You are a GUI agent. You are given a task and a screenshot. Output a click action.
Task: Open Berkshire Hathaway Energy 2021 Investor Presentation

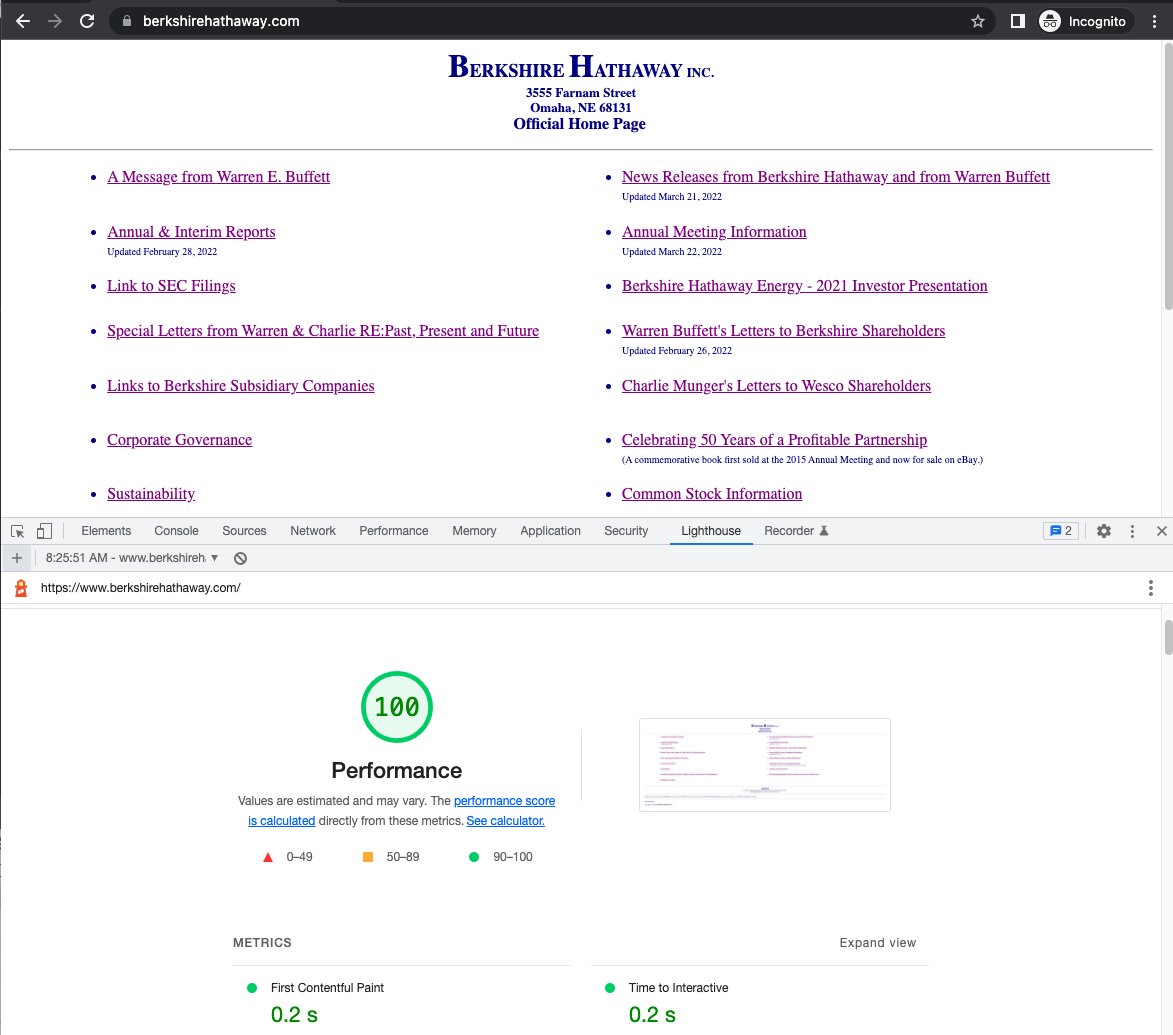click(x=804, y=286)
